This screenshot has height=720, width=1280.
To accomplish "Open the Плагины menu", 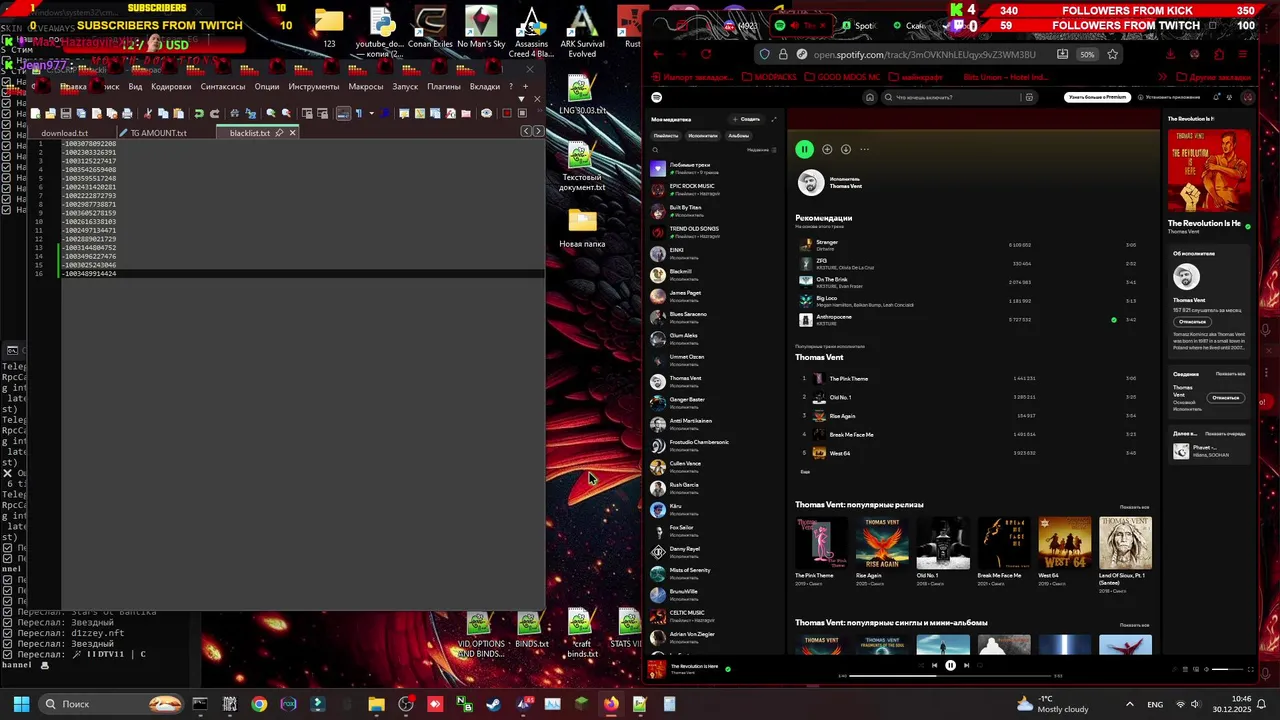I will 444,87.
